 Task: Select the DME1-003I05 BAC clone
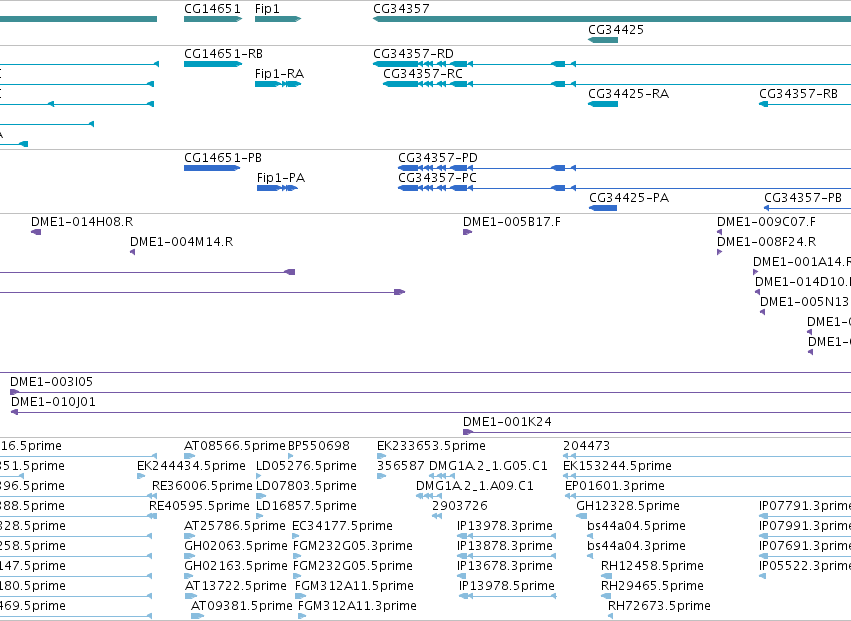(52, 382)
